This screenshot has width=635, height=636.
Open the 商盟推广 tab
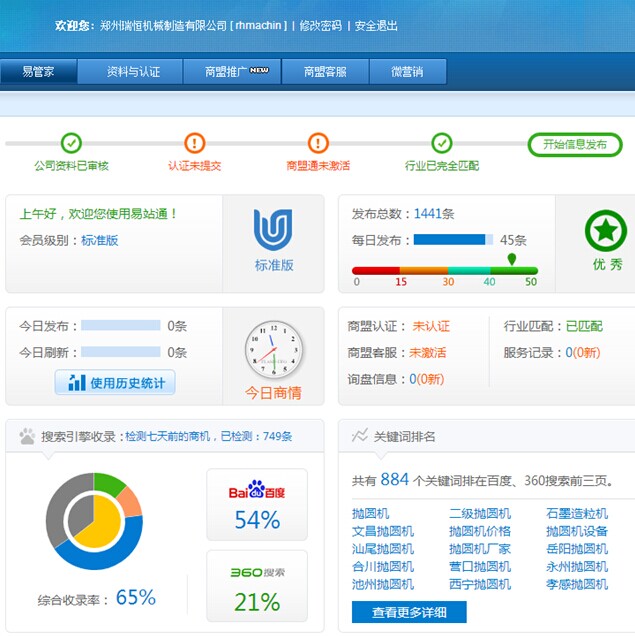[236, 72]
